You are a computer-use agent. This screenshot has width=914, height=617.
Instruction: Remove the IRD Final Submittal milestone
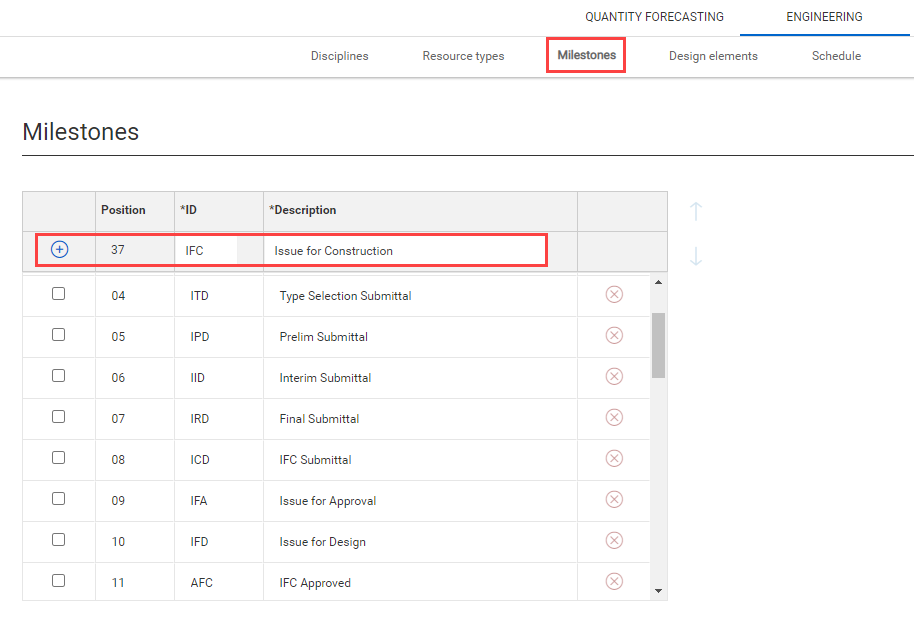[x=614, y=417]
